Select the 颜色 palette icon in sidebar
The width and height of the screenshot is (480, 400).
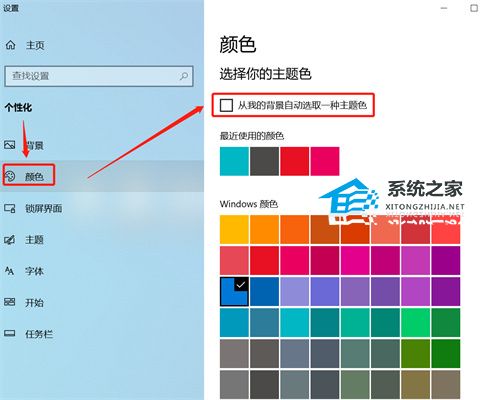point(10,176)
